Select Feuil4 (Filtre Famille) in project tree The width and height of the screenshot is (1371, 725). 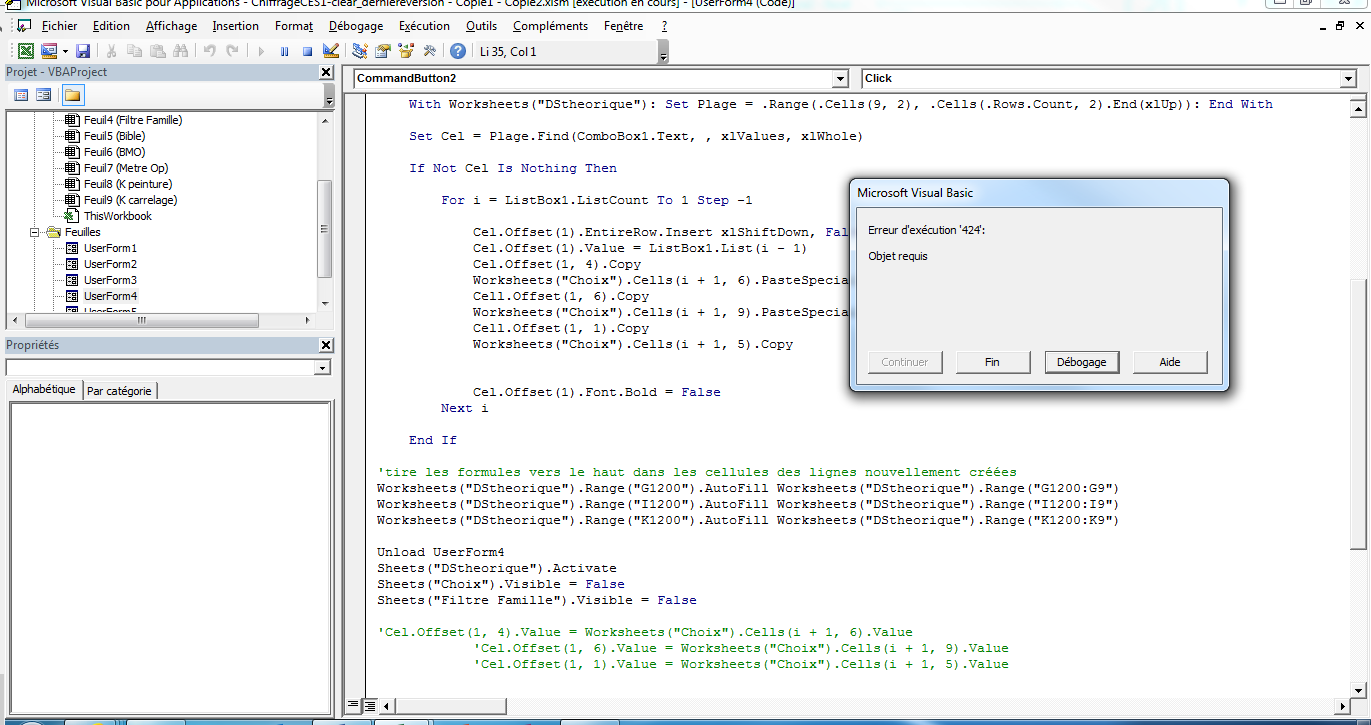132,120
